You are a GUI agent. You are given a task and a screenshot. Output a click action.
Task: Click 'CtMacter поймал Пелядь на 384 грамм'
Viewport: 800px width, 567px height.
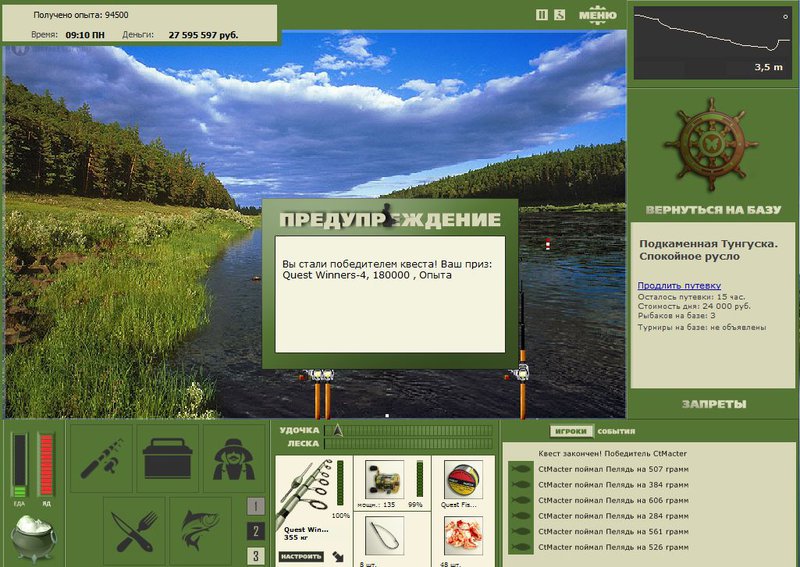[613, 484]
